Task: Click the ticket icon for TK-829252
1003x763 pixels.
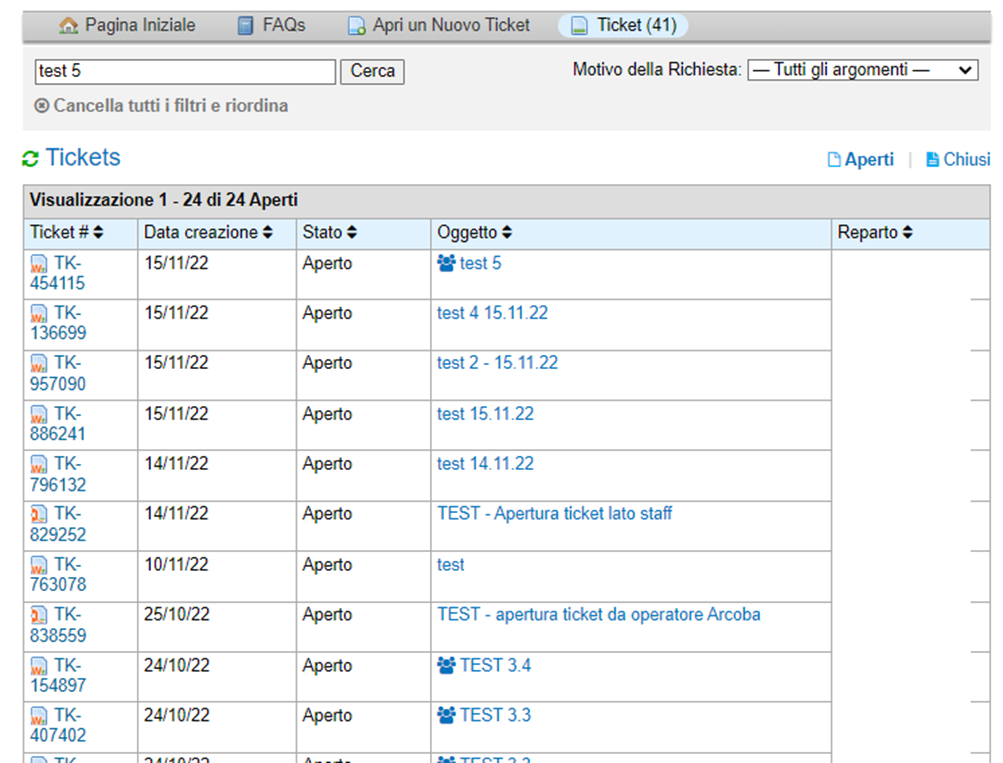Action: (39, 514)
